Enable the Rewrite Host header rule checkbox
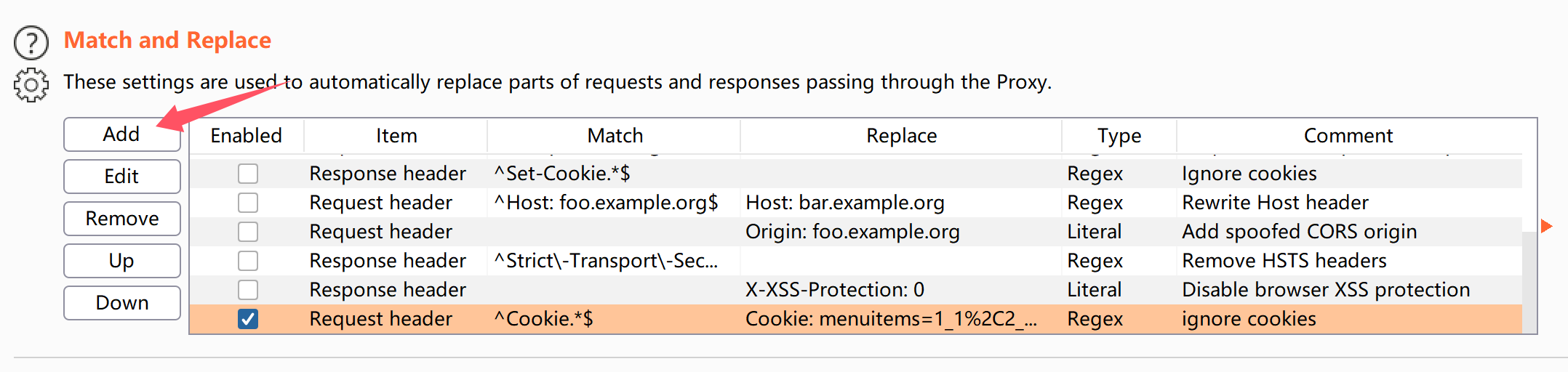1568x372 pixels. (248, 203)
